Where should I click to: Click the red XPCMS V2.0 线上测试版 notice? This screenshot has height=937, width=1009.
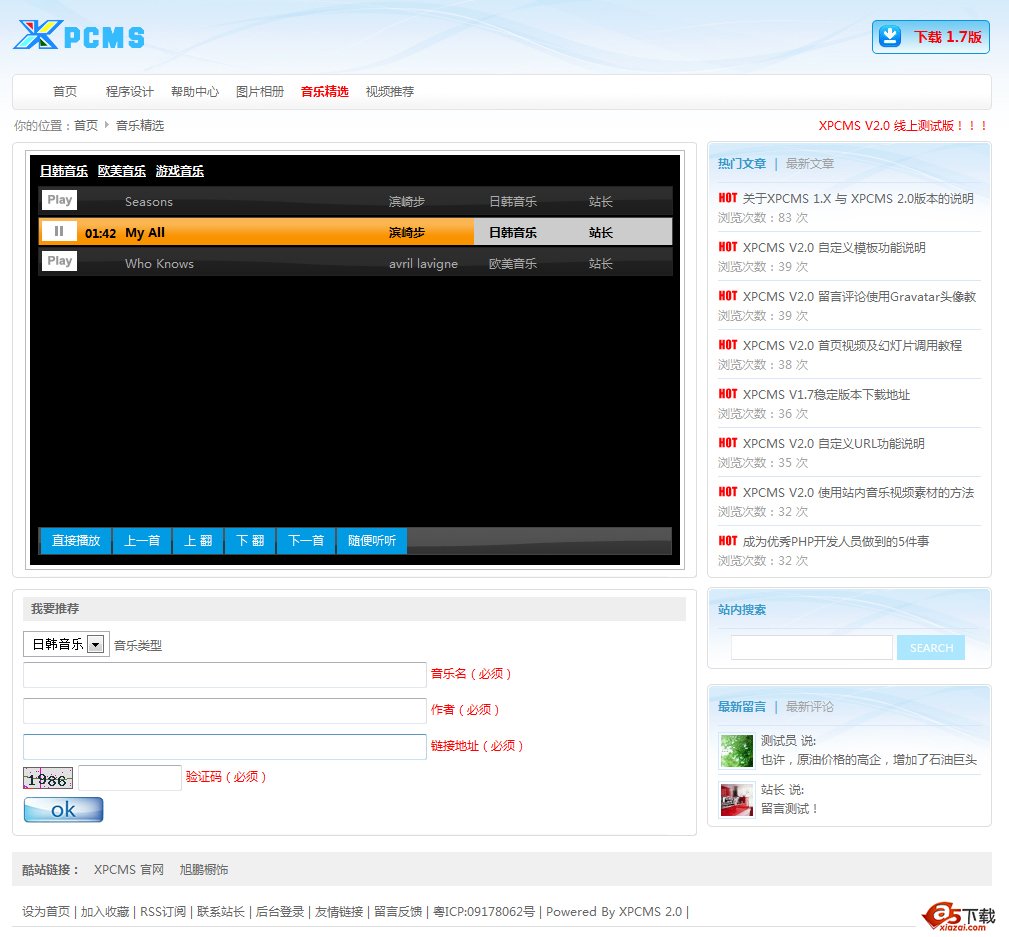(x=903, y=125)
